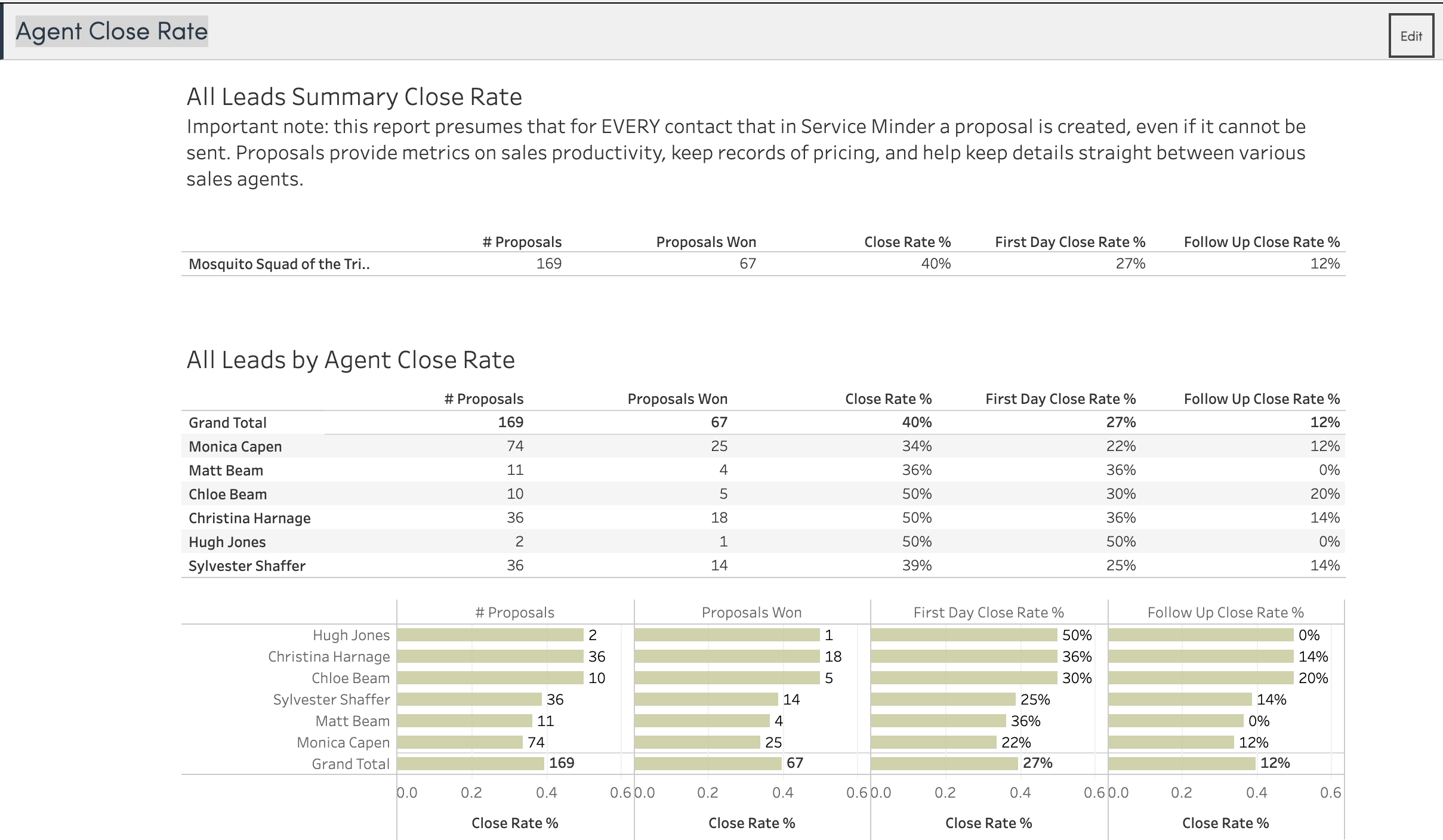
Task: Select Hugh Jones row name in agent table
Action: (x=227, y=542)
